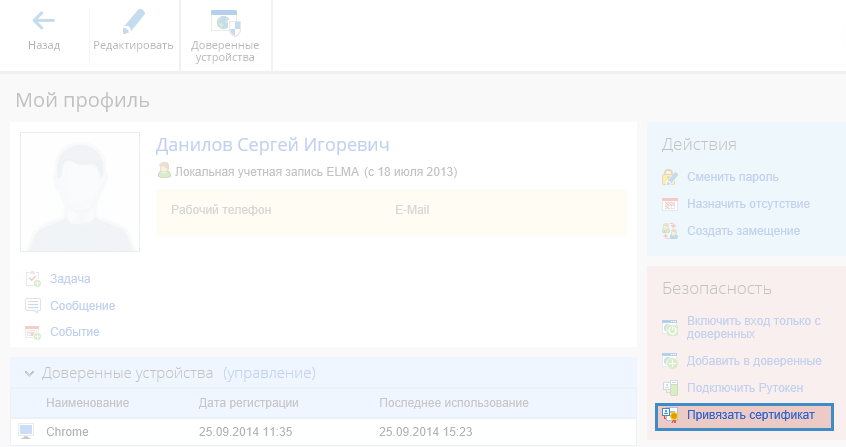846x447 pixels.
Task: Click the local account user icon
Action: coord(164,171)
